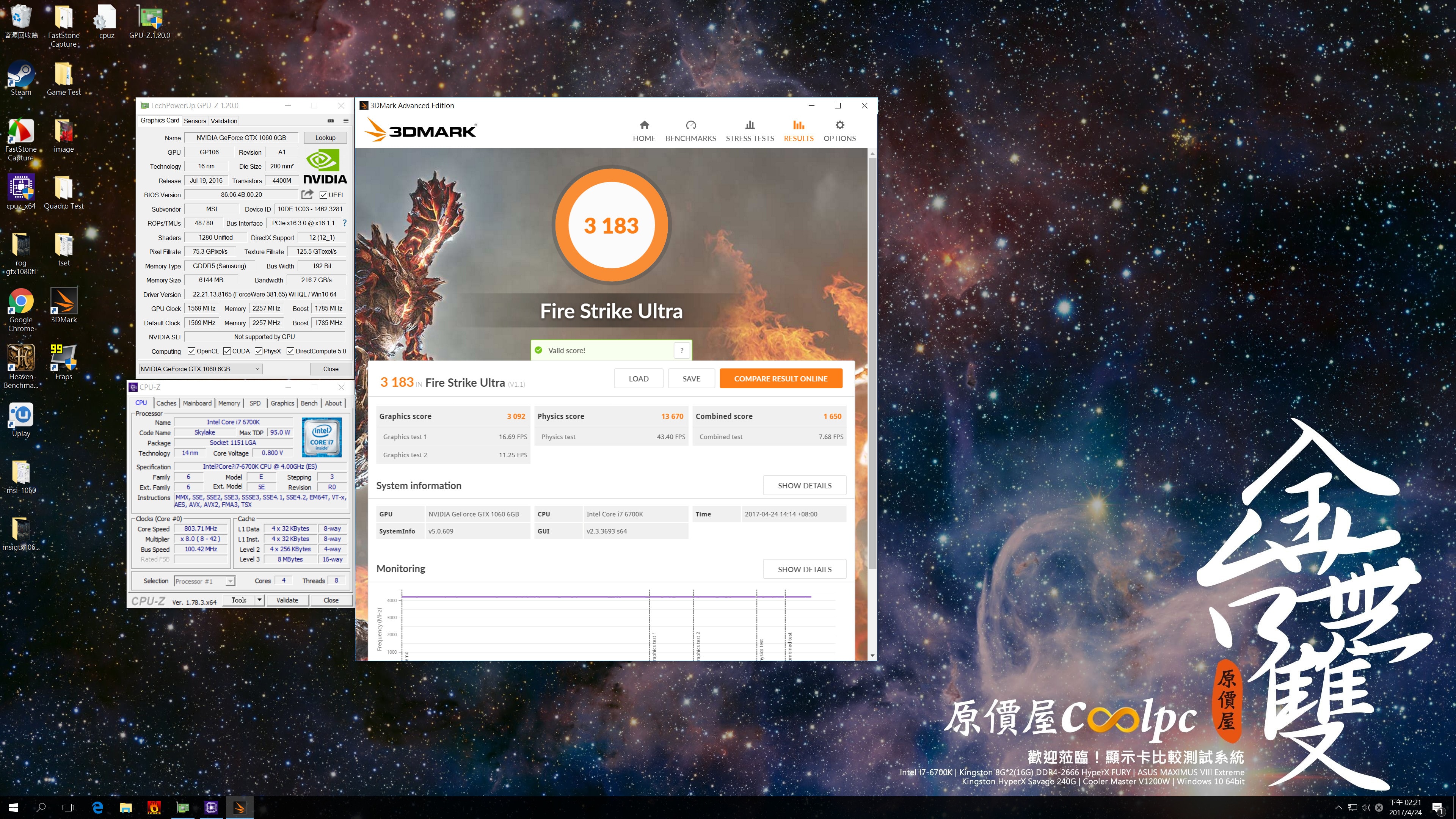Open 3DMark BENCHMARKS section
Image resolution: width=1456 pixels, height=819 pixels.
point(690,131)
